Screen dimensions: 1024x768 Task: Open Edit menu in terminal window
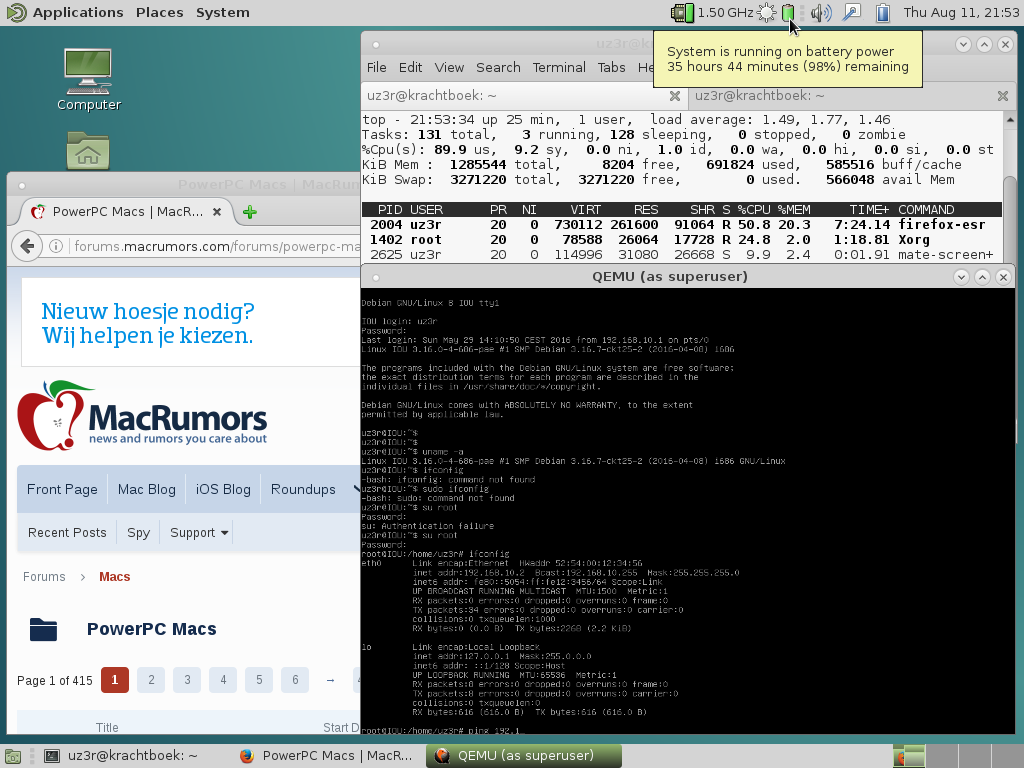410,67
